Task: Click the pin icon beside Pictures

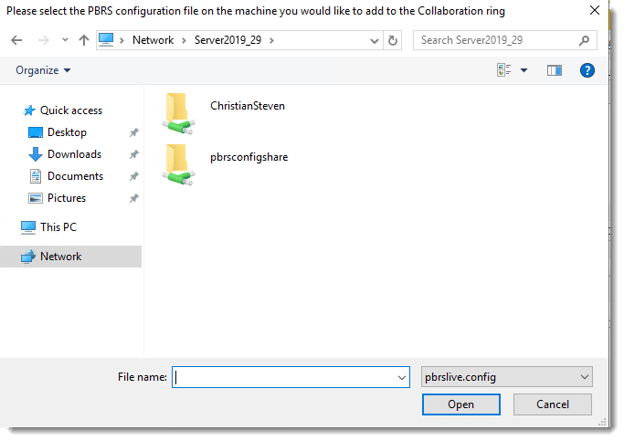Action: click(x=134, y=198)
